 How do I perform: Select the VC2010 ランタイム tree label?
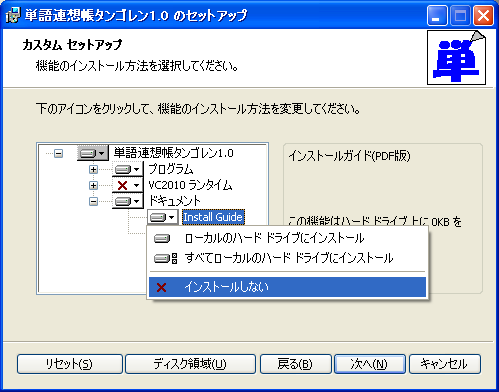[x=190, y=185]
